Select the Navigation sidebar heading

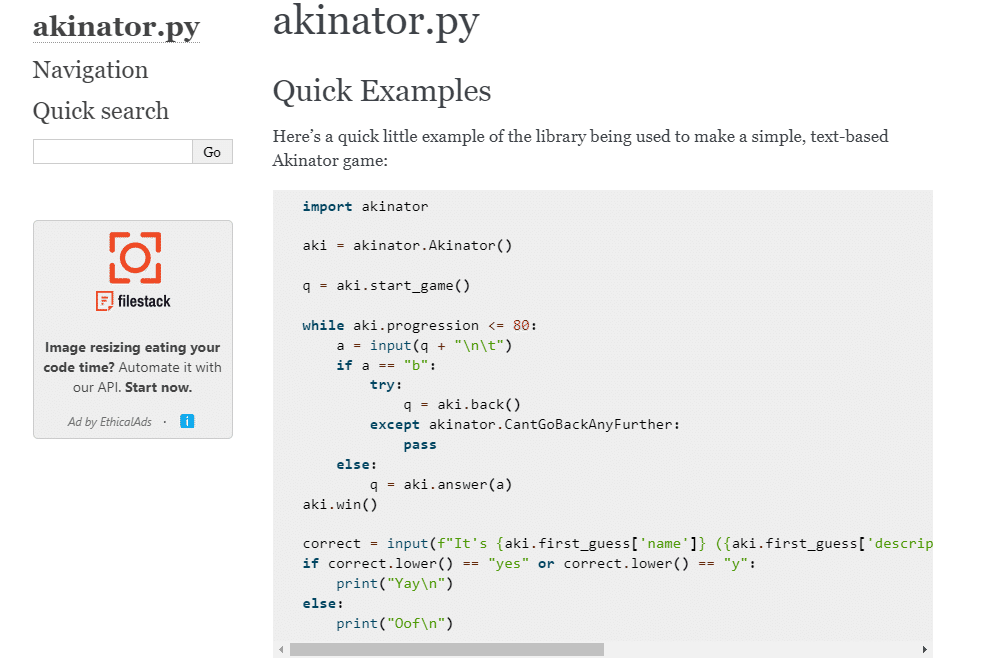tap(90, 70)
